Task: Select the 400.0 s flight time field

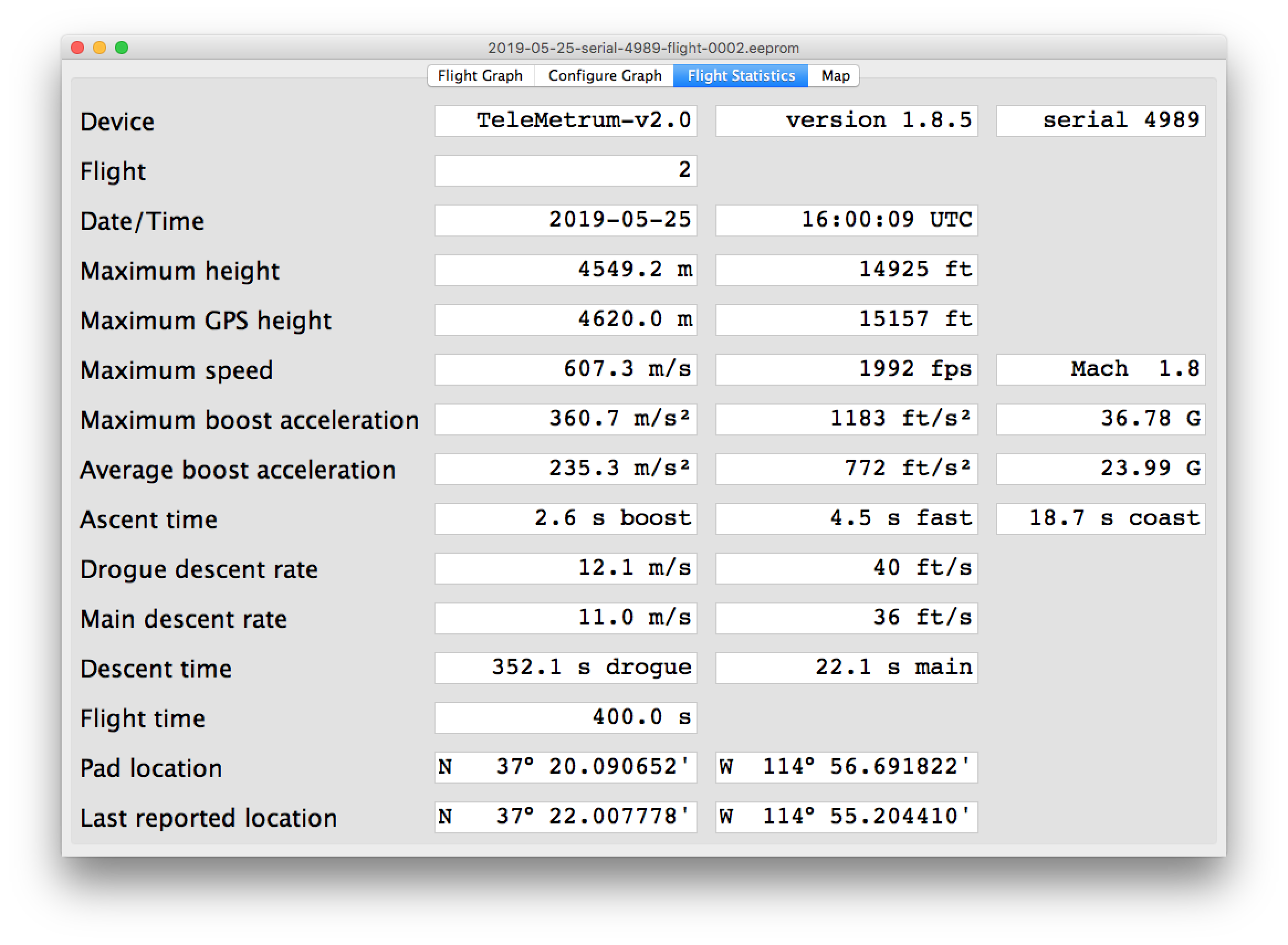Action: click(x=566, y=717)
